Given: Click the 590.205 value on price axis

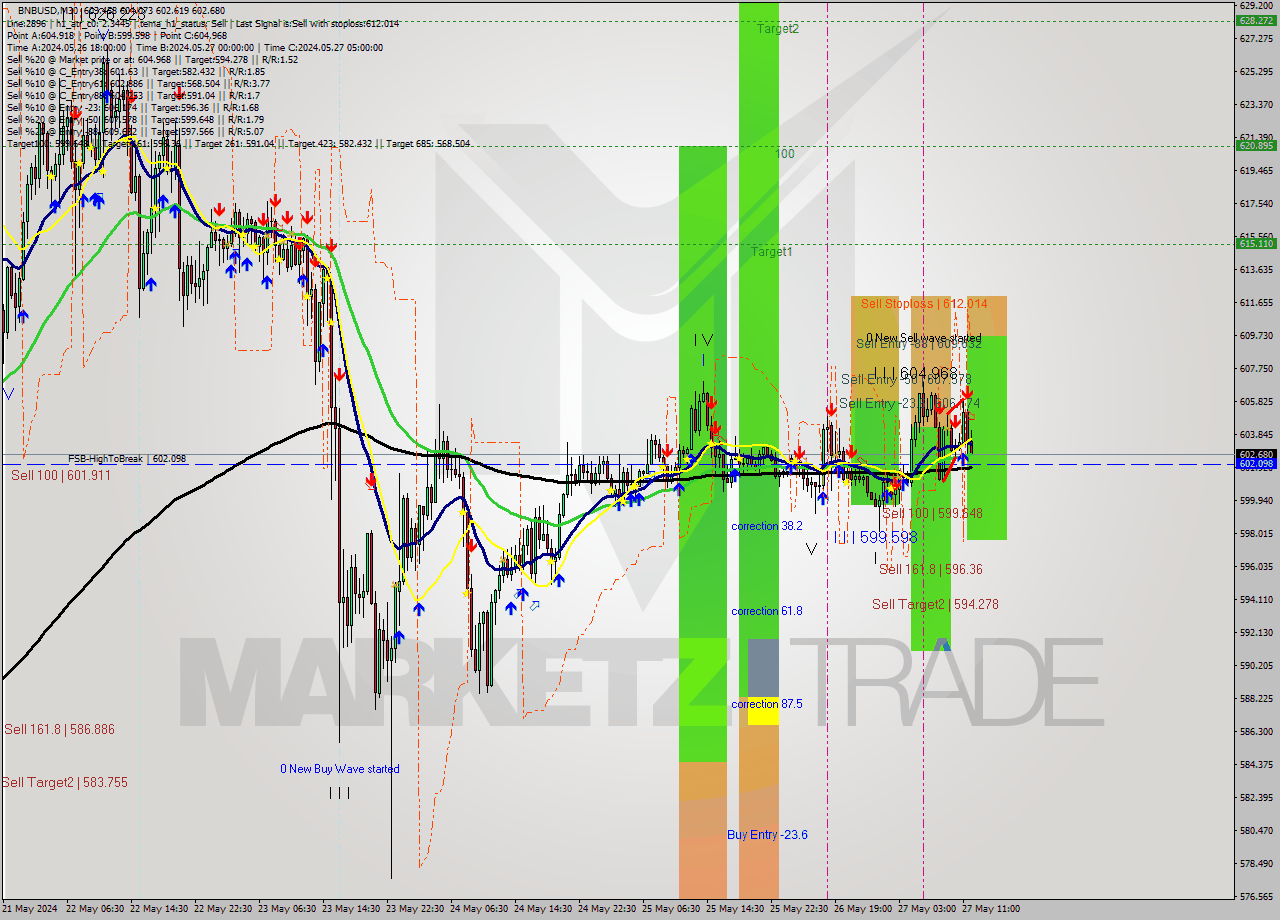Looking at the screenshot, I should (x=1255, y=665).
